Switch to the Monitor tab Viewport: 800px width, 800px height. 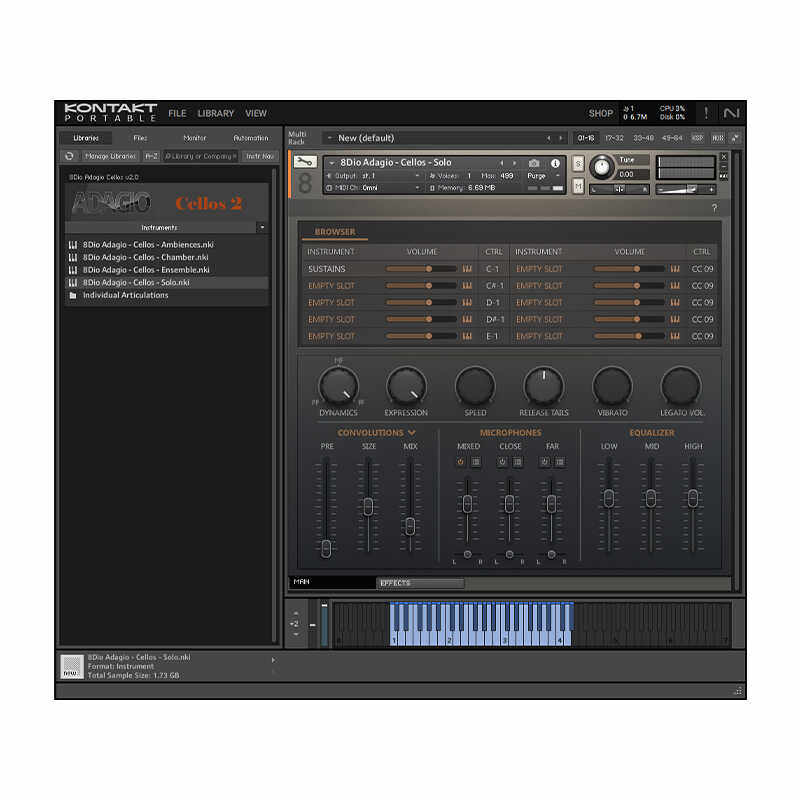click(x=194, y=138)
